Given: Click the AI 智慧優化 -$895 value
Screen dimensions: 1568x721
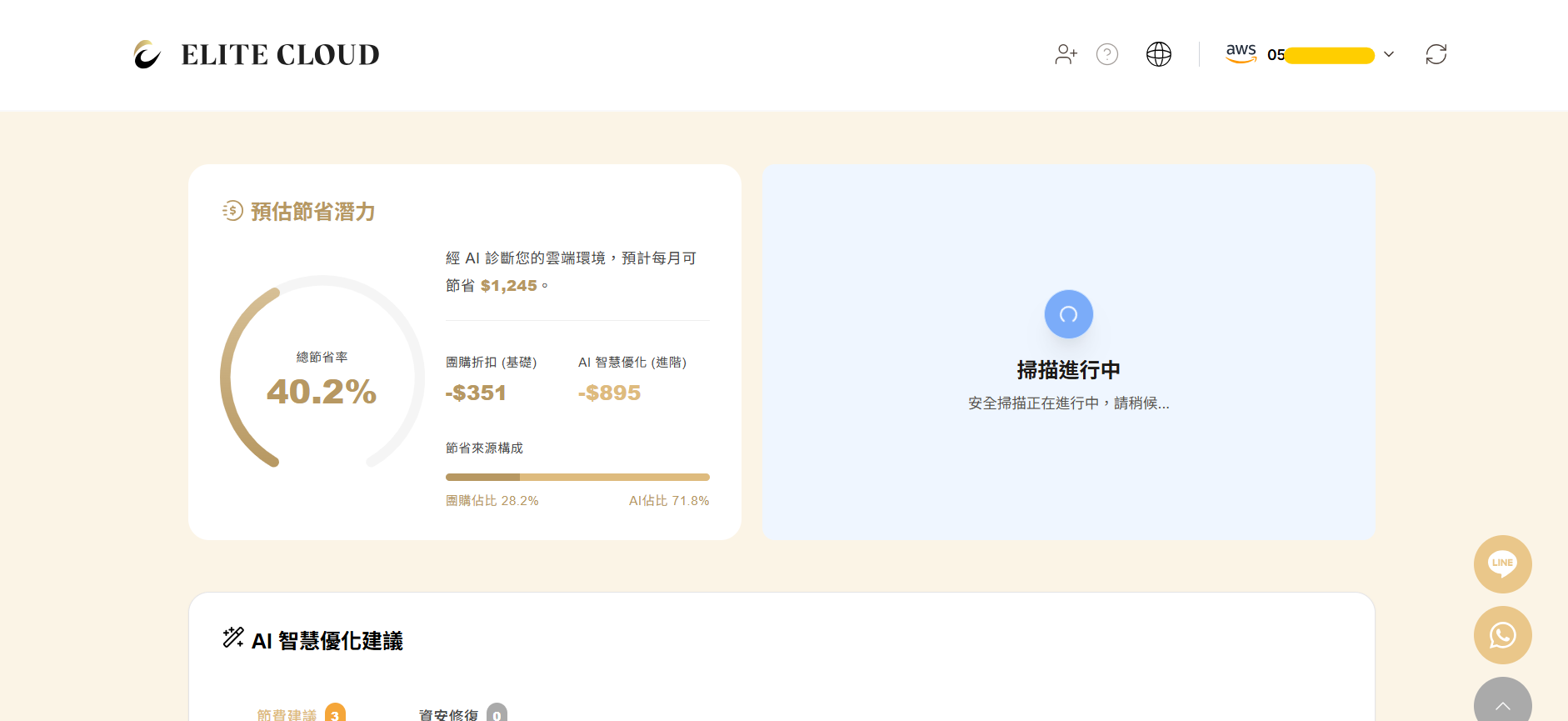Looking at the screenshot, I should (609, 393).
